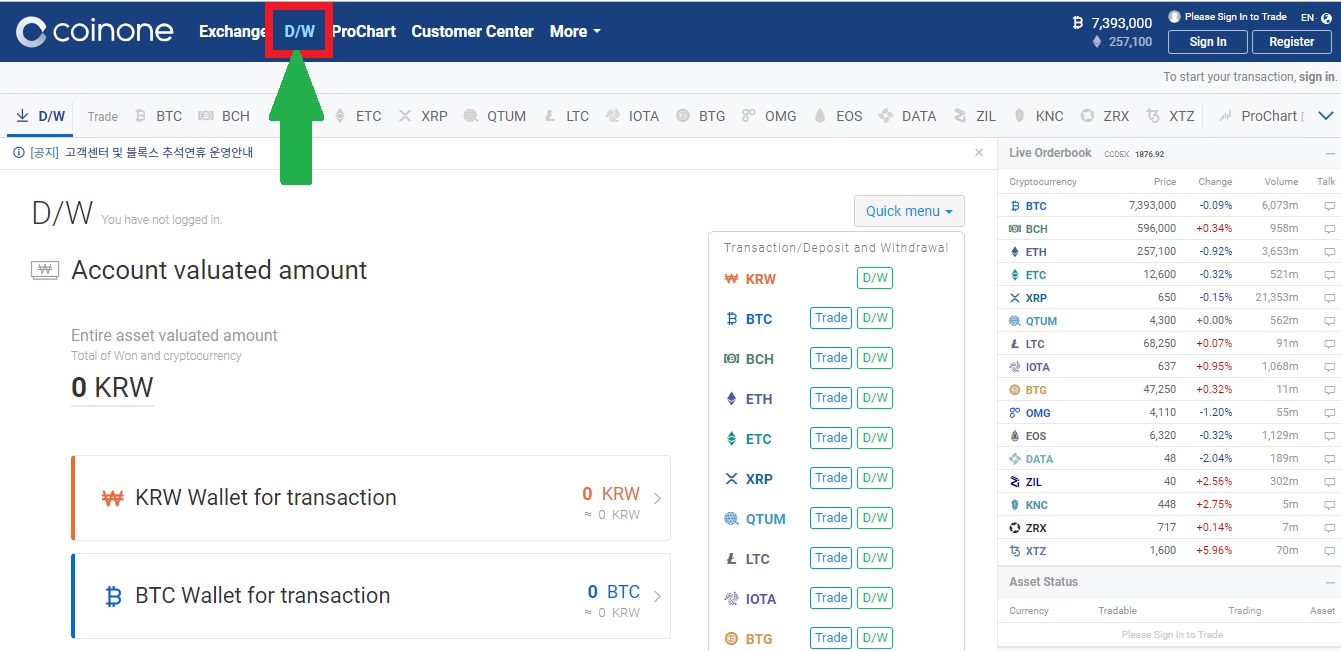Viewport: 1341px width, 651px height.
Task: Click the LTC D/W button in Quick menu
Action: click(875, 559)
